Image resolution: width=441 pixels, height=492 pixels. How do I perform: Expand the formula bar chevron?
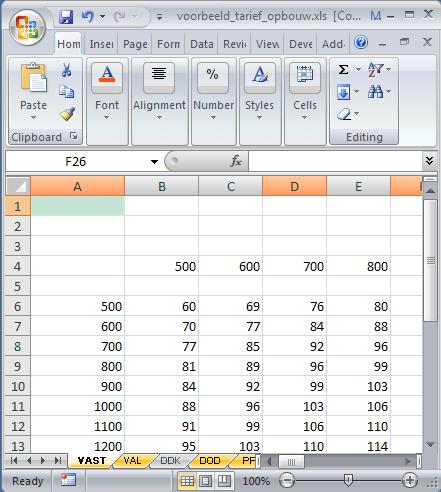coord(429,161)
